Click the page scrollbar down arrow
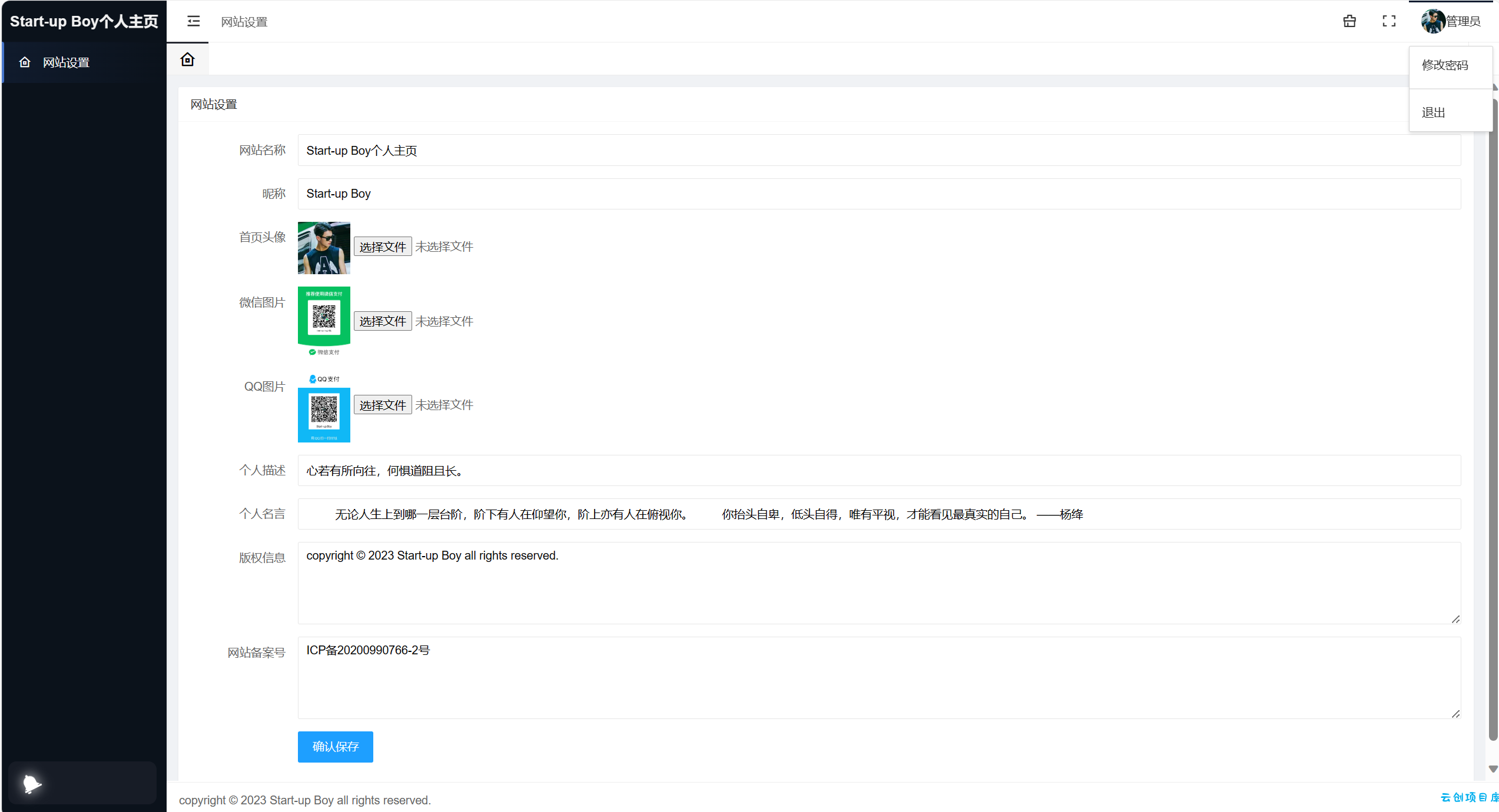Image resolution: width=1499 pixels, height=812 pixels. pos(1493,769)
